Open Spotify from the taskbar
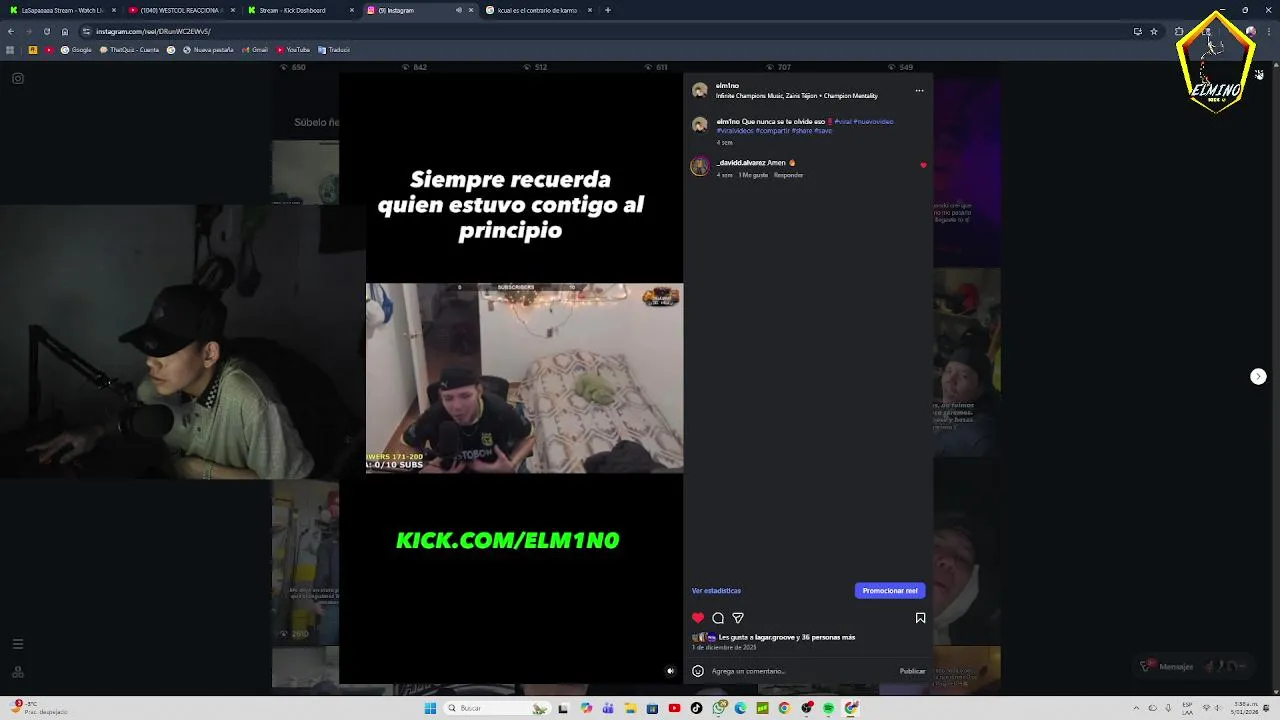Viewport: 1280px width, 720px height. pyautogui.click(x=828, y=708)
